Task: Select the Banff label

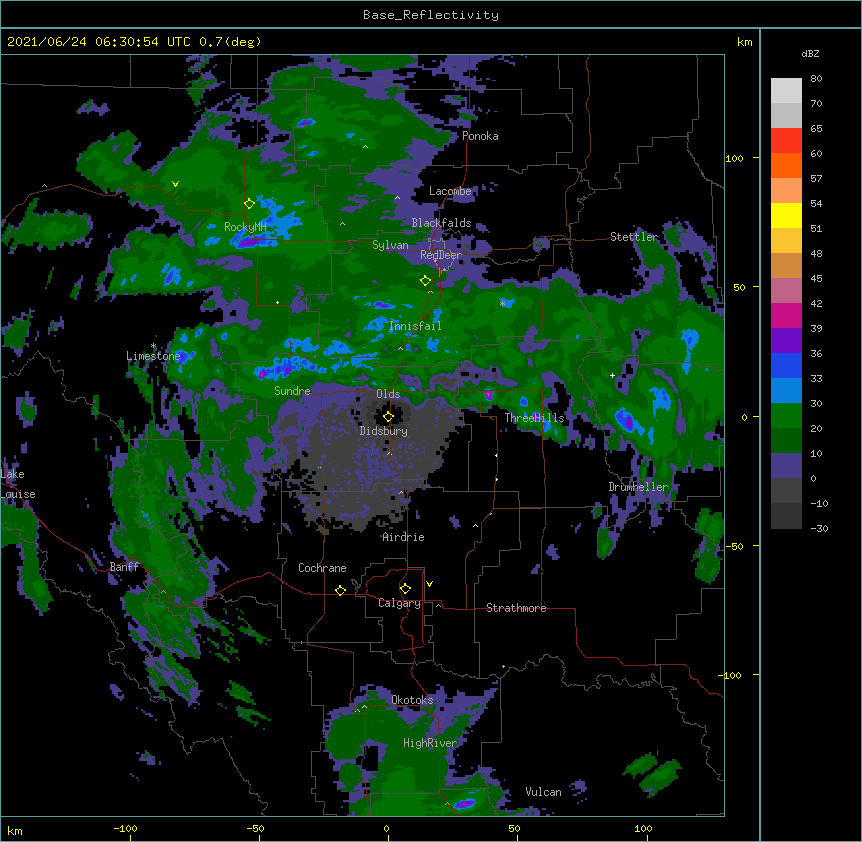Action: 124,567
